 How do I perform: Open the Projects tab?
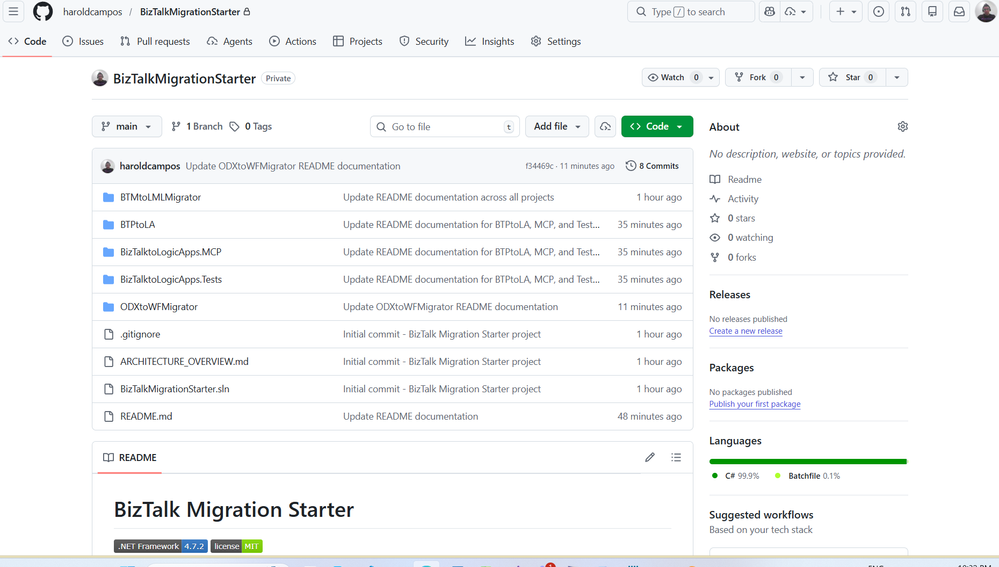[357, 41]
